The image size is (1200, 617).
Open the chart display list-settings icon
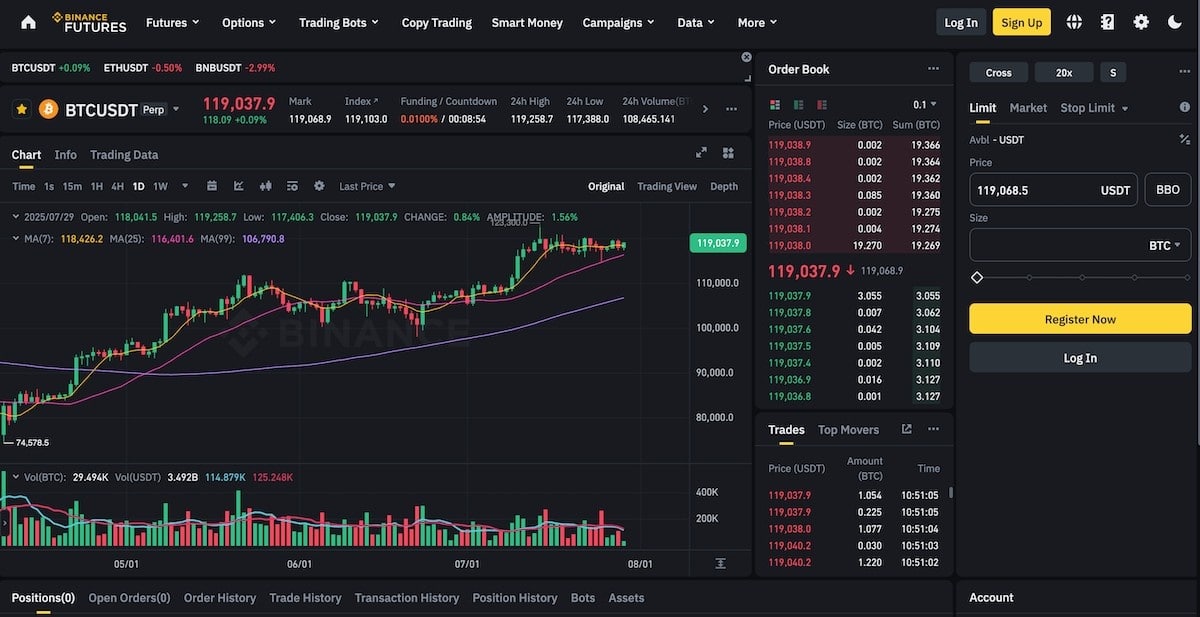point(292,186)
